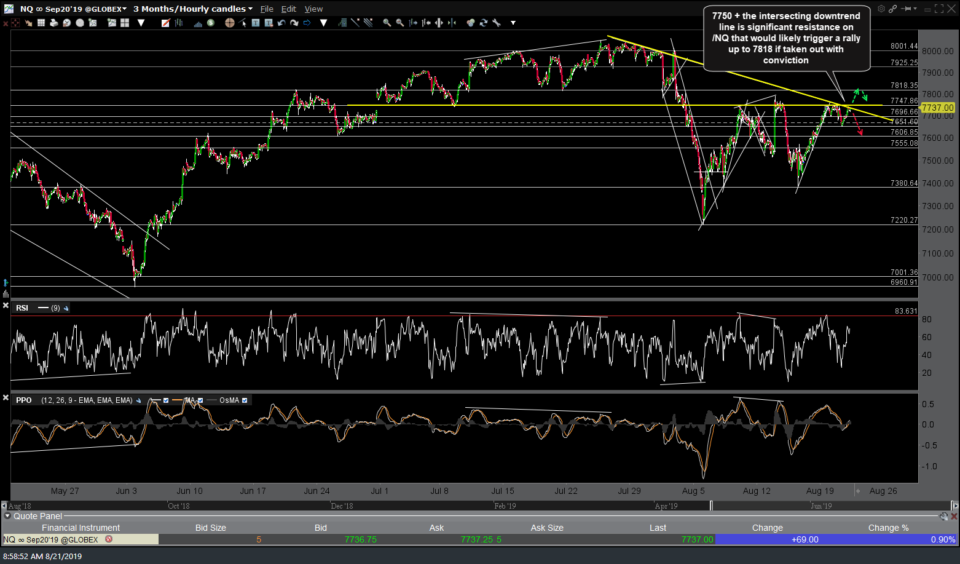
Task: Click the Last column header
Action: 658,528
